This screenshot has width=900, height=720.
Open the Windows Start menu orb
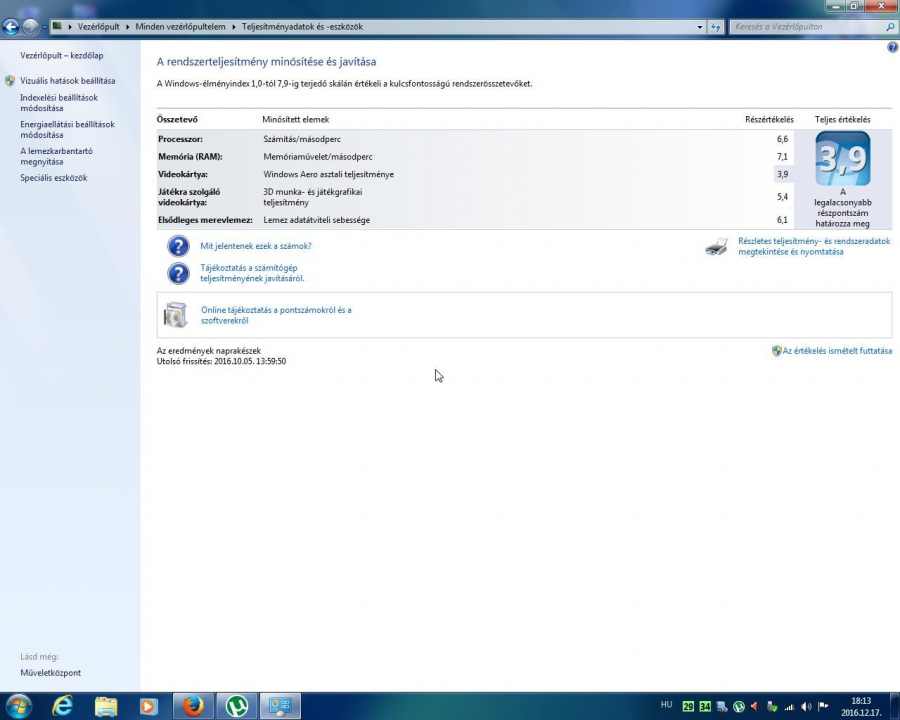coord(18,706)
